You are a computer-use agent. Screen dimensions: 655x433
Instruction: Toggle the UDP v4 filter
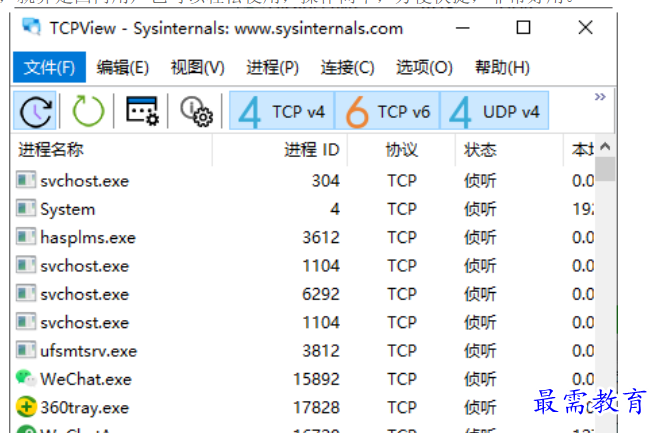(x=494, y=111)
